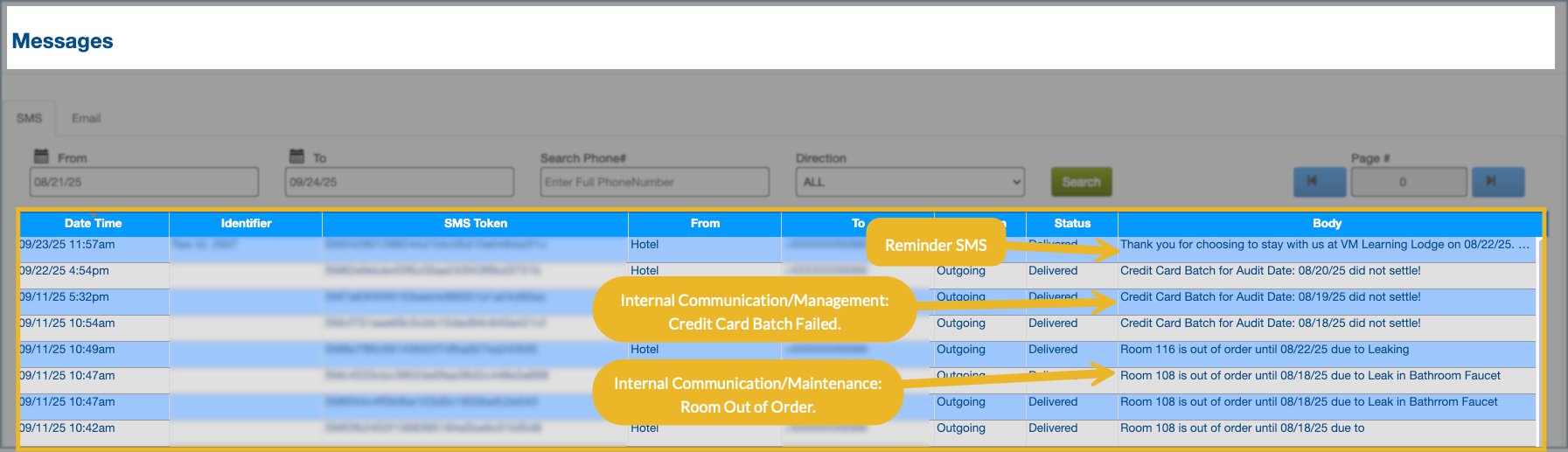Click the SMS Token column header
This screenshot has height=452, width=1568.
pos(475,224)
